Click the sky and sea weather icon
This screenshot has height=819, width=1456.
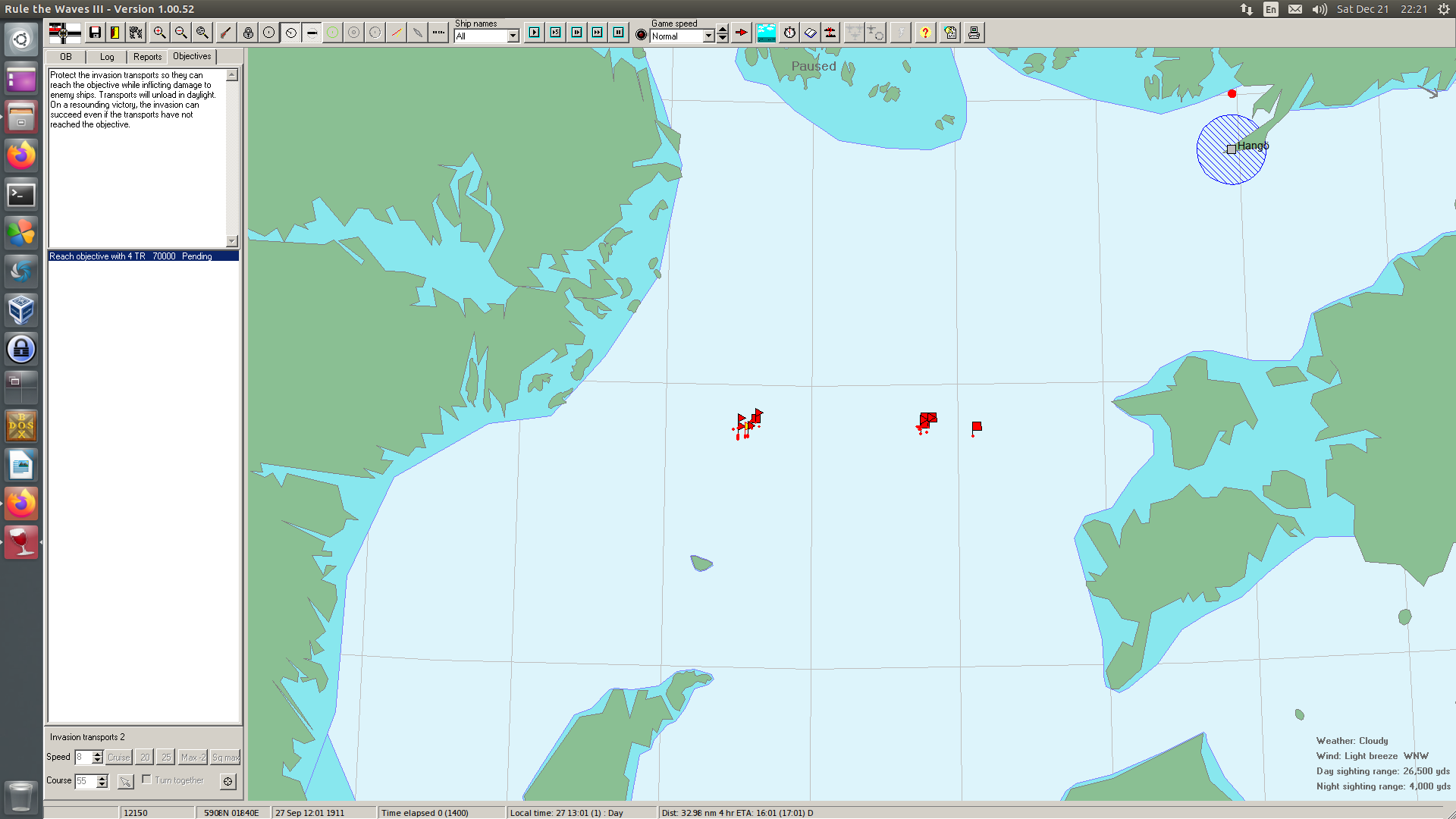766,33
